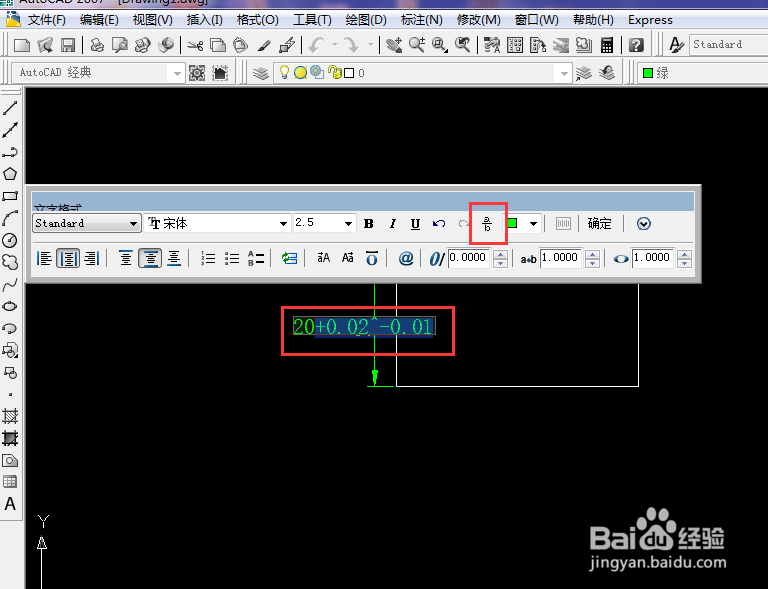
Task: Set paragraph center alignment
Action: [x=68, y=258]
